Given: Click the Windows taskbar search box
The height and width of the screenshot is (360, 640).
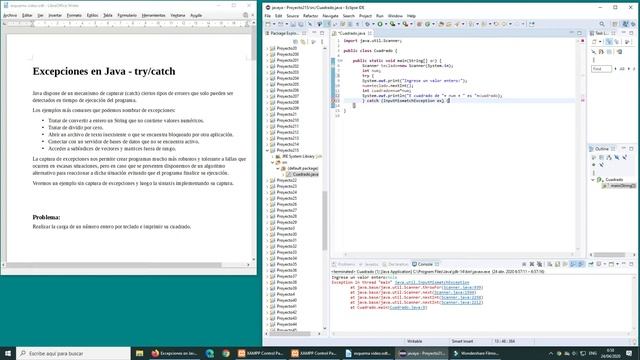Looking at the screenshot, I should (73, 353).
